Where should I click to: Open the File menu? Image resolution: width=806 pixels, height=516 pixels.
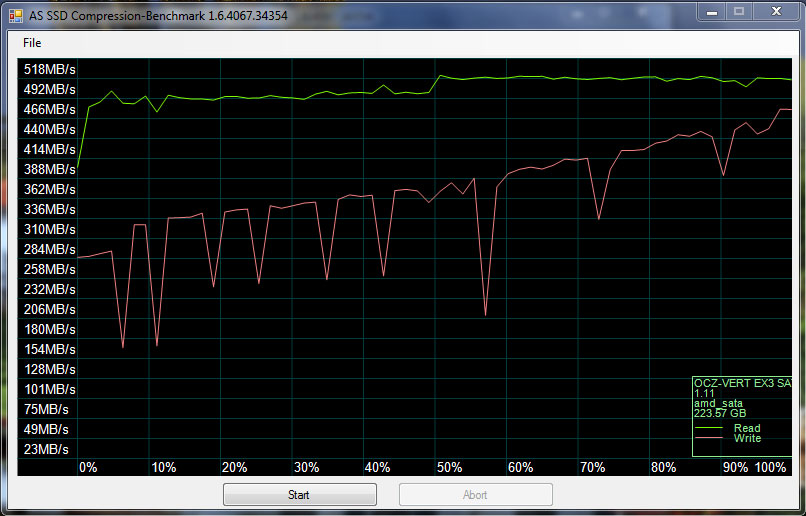tap(32, 43)
